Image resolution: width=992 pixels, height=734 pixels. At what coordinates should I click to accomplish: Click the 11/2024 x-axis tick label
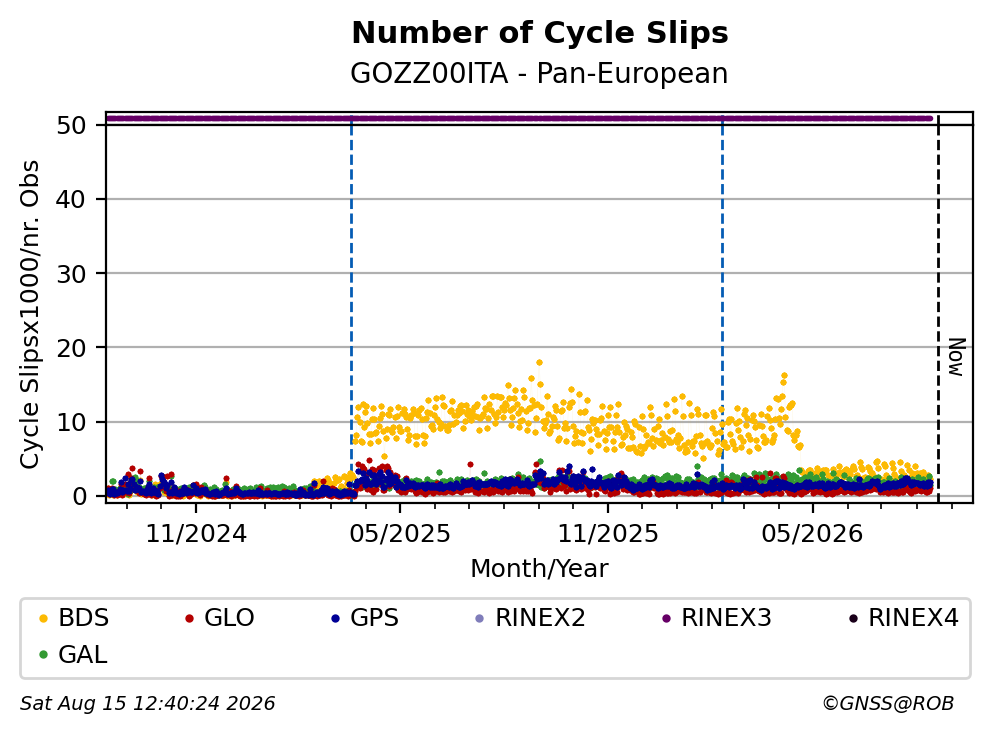(x=196, y=534)
